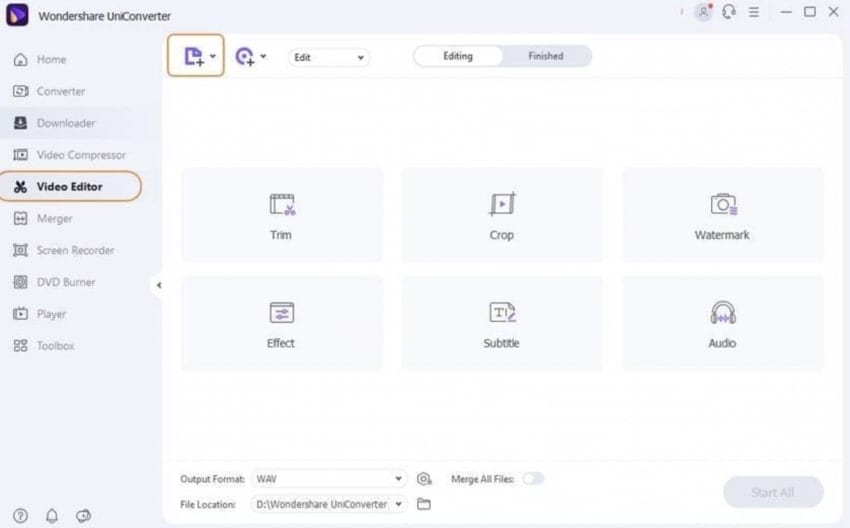Image resolution: width=850 pixels, height=528 pixels.
Task: Open the Subtitle tool
Action: (502, 324)
